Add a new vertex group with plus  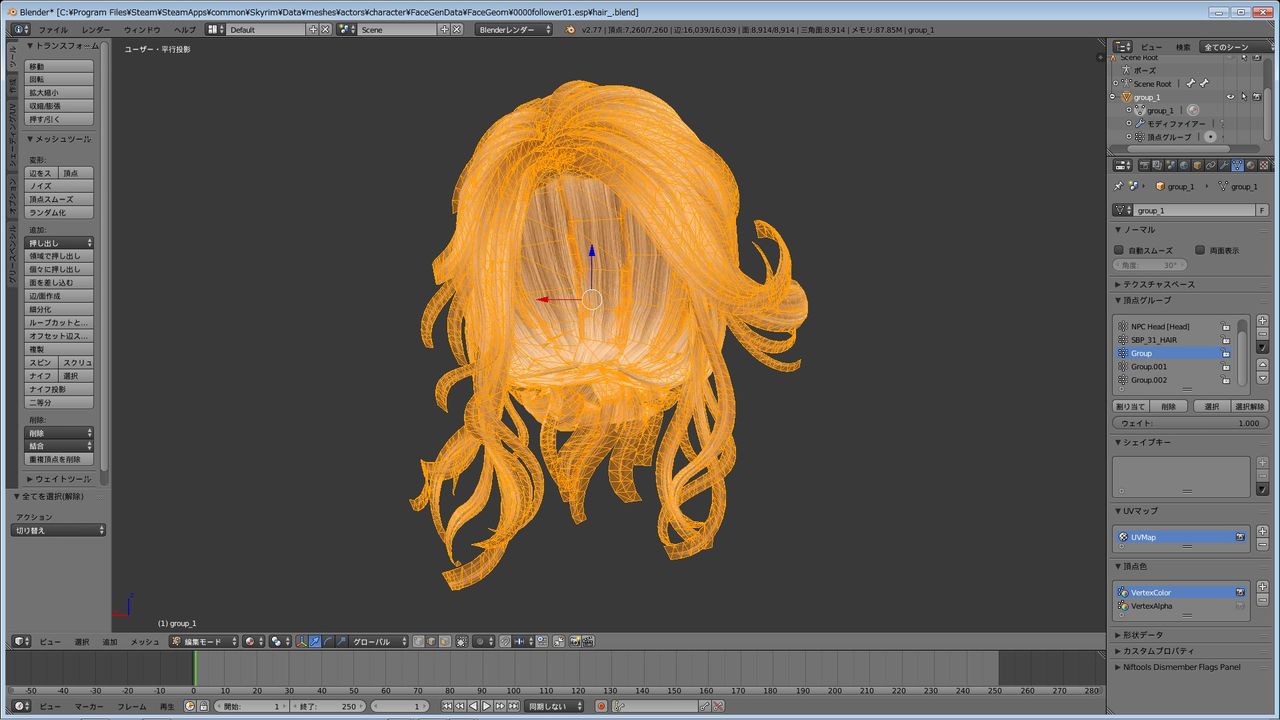pyautogui.click(x=1262, y=320)
